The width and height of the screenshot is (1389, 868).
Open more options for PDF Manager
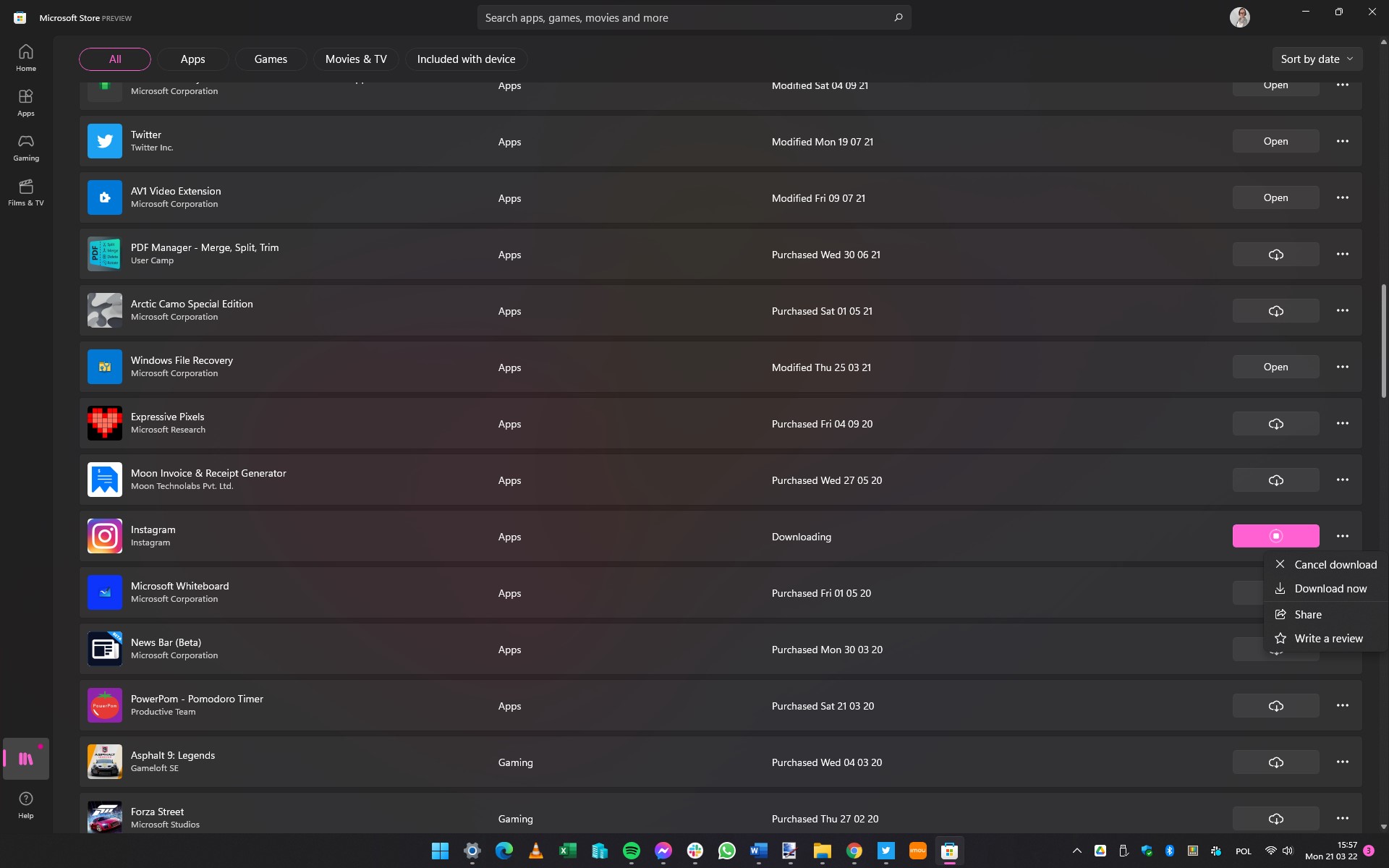[1343, 254]
